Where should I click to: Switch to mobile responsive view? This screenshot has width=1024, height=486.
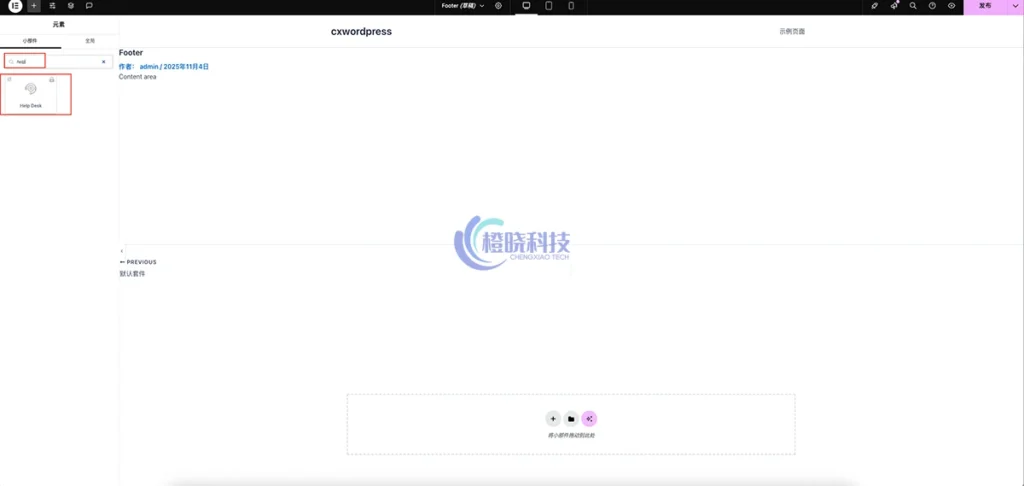tap(571, 6)
